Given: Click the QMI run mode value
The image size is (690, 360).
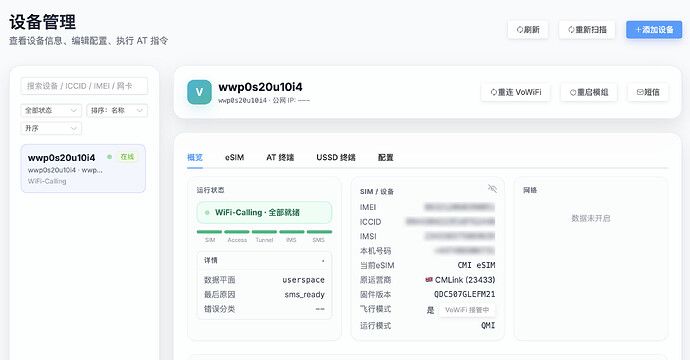Looking at the screenshot, I should tap(488, 325).
